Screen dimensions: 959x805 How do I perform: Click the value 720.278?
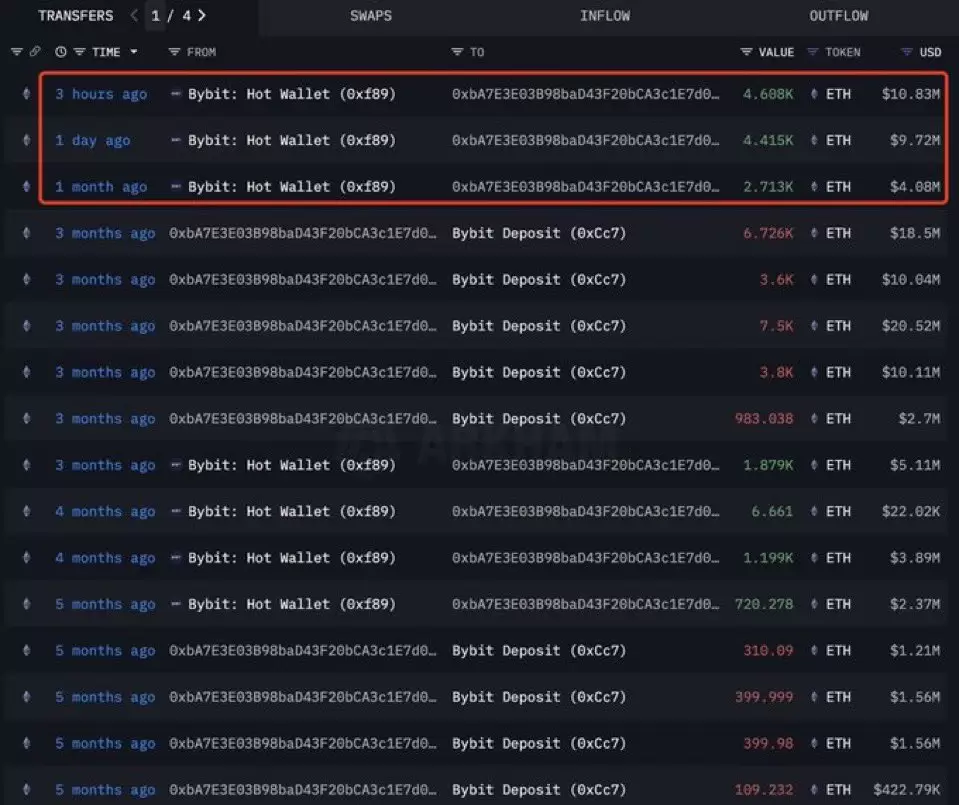[x=764, y=604]
